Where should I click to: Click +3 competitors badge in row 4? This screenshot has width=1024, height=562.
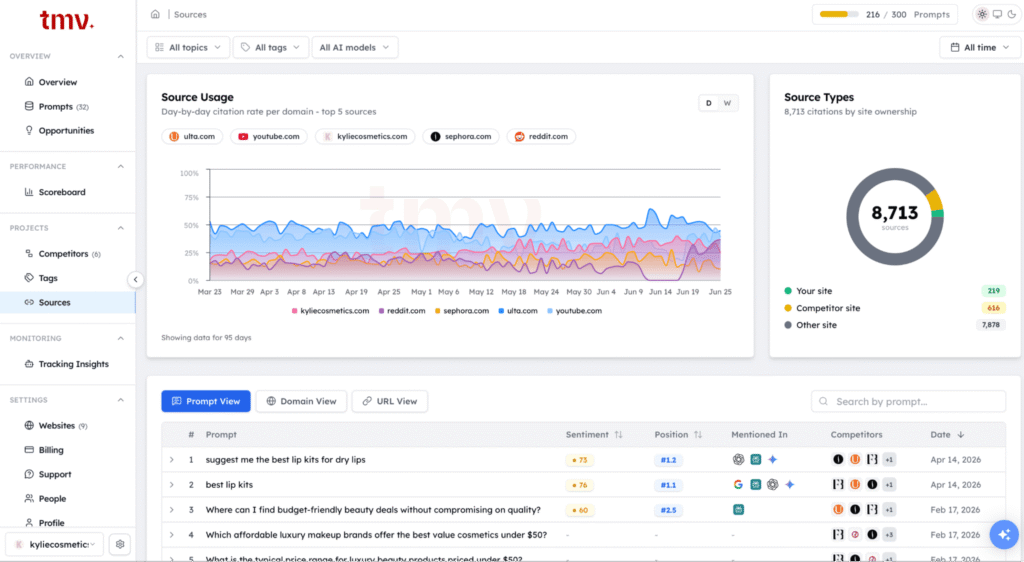(x=889, y=535)
